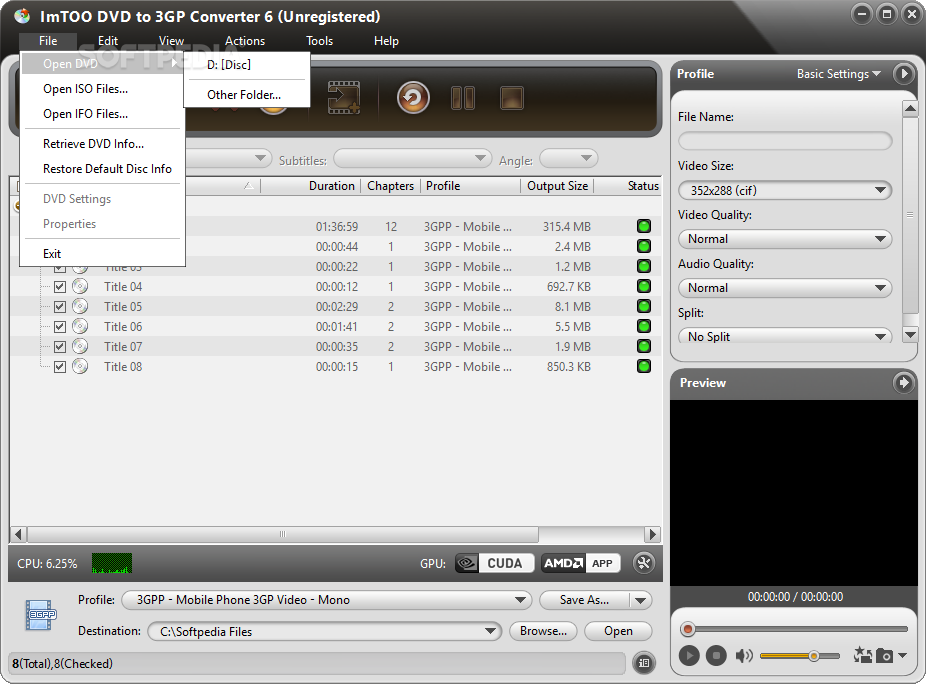Choose Restore Default Disc Info
Image resolution: width=926 pixels, height=684 pixels.
point(103,169)
